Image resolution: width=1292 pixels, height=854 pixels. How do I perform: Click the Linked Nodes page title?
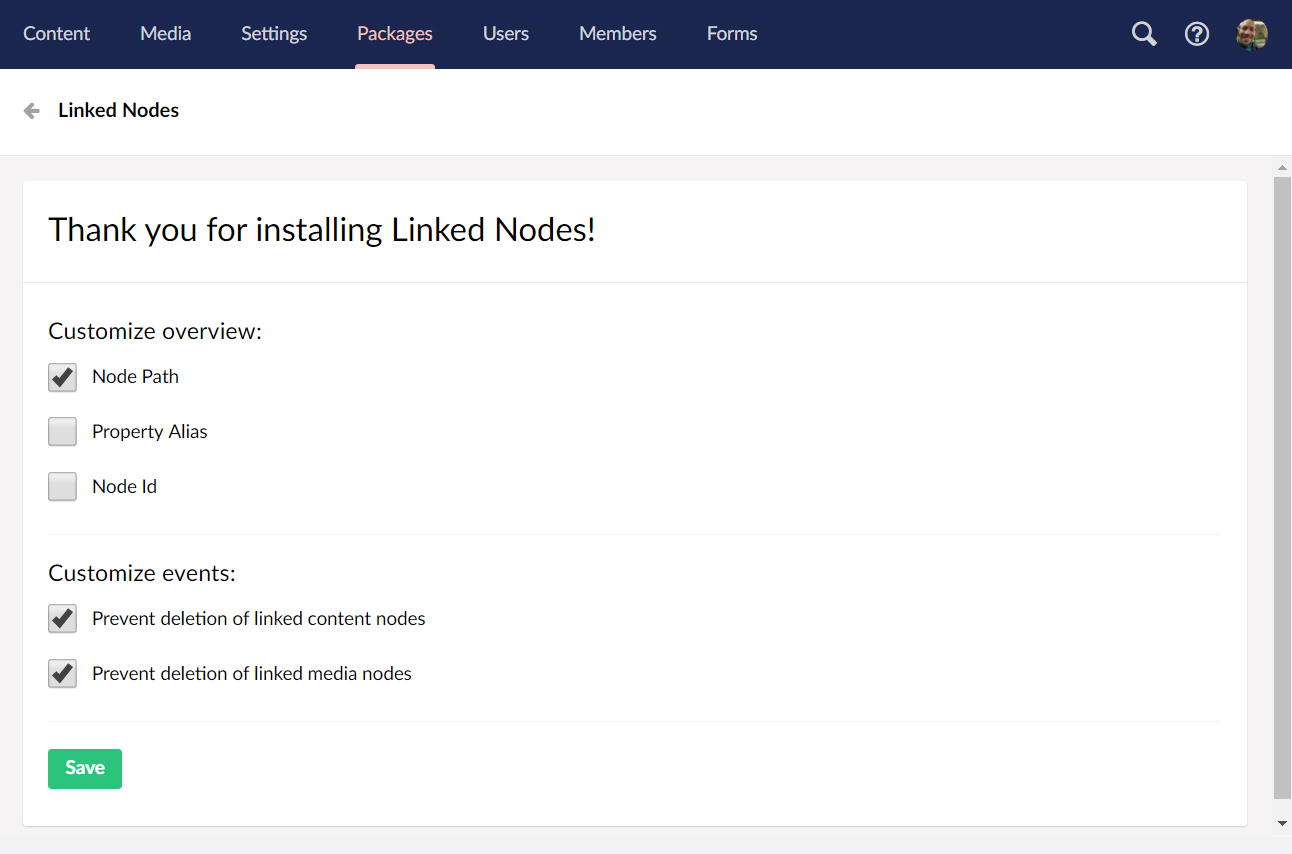(x=118, y=111)
